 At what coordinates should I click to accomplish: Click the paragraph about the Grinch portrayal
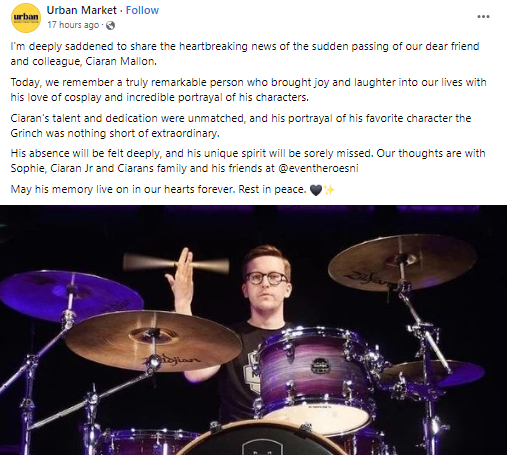click(241, 126)
